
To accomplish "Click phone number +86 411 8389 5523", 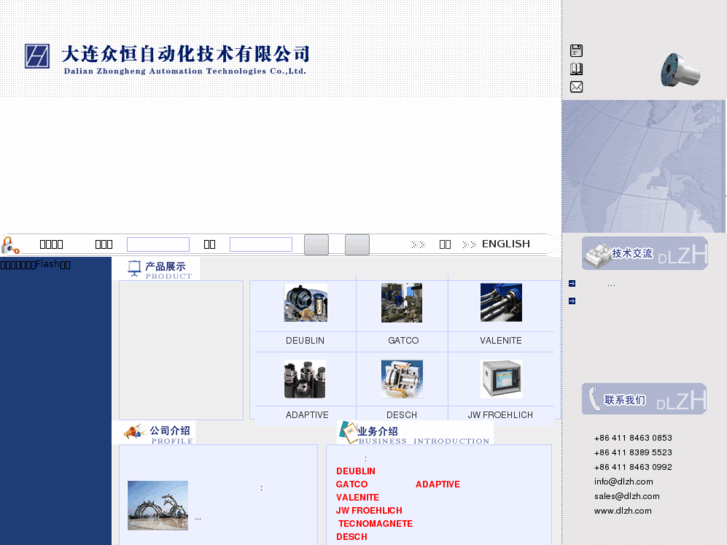I will coord(633,452).
